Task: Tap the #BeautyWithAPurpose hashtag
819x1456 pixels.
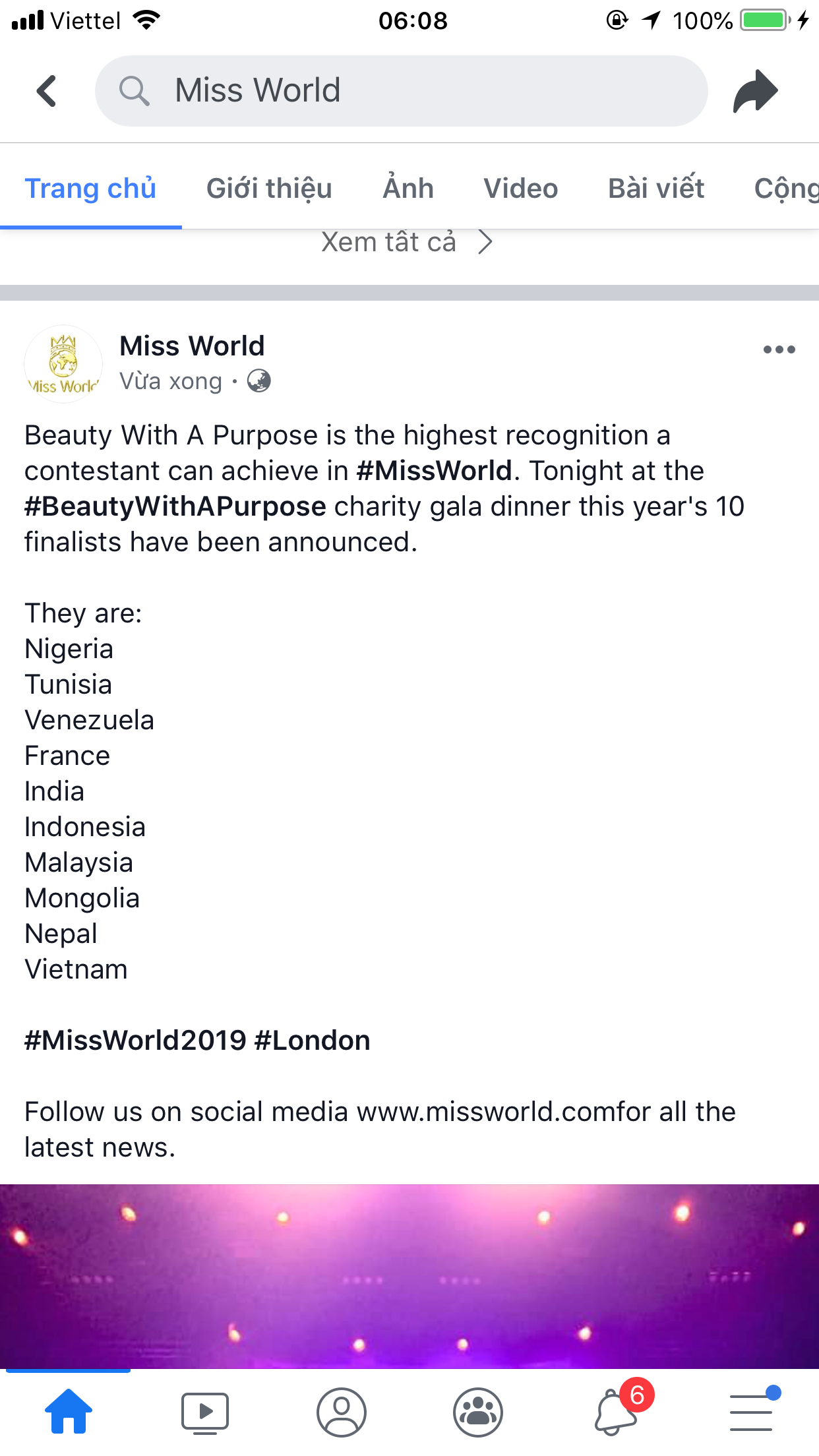Action: (x=175, y=506)
